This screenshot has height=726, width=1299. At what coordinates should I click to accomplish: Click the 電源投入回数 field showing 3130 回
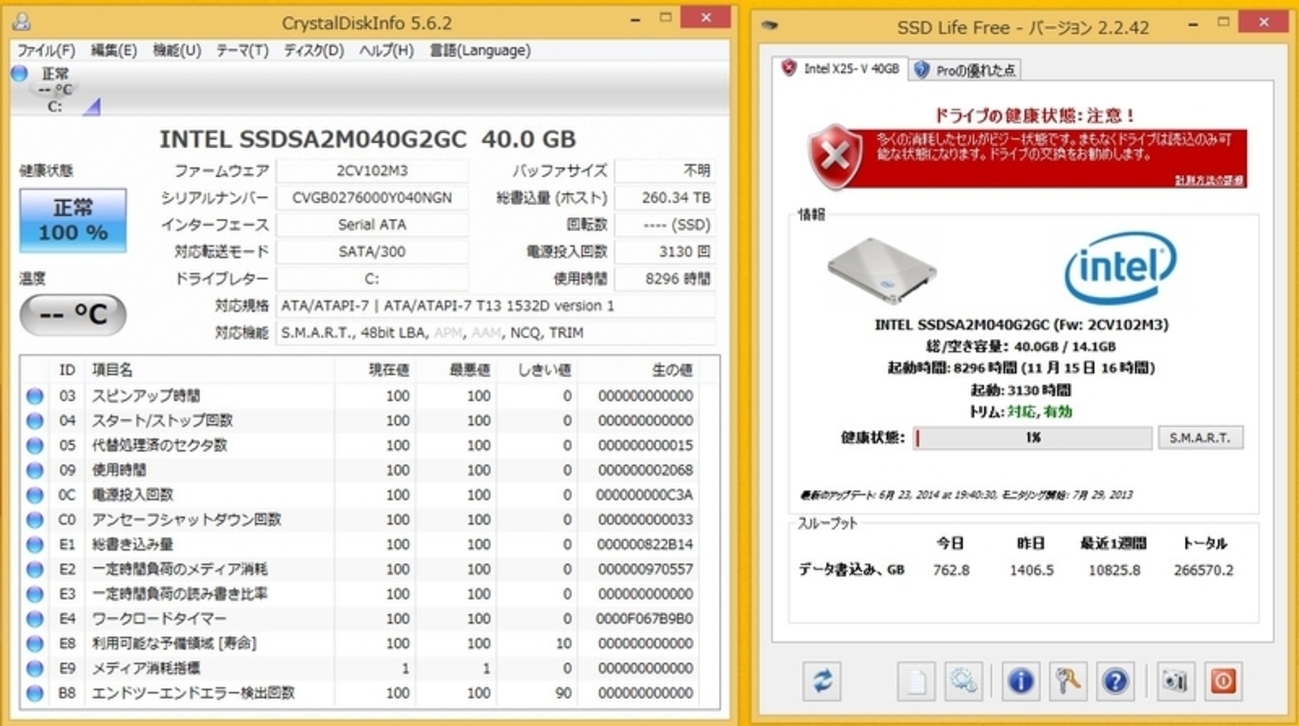(665, 252)
